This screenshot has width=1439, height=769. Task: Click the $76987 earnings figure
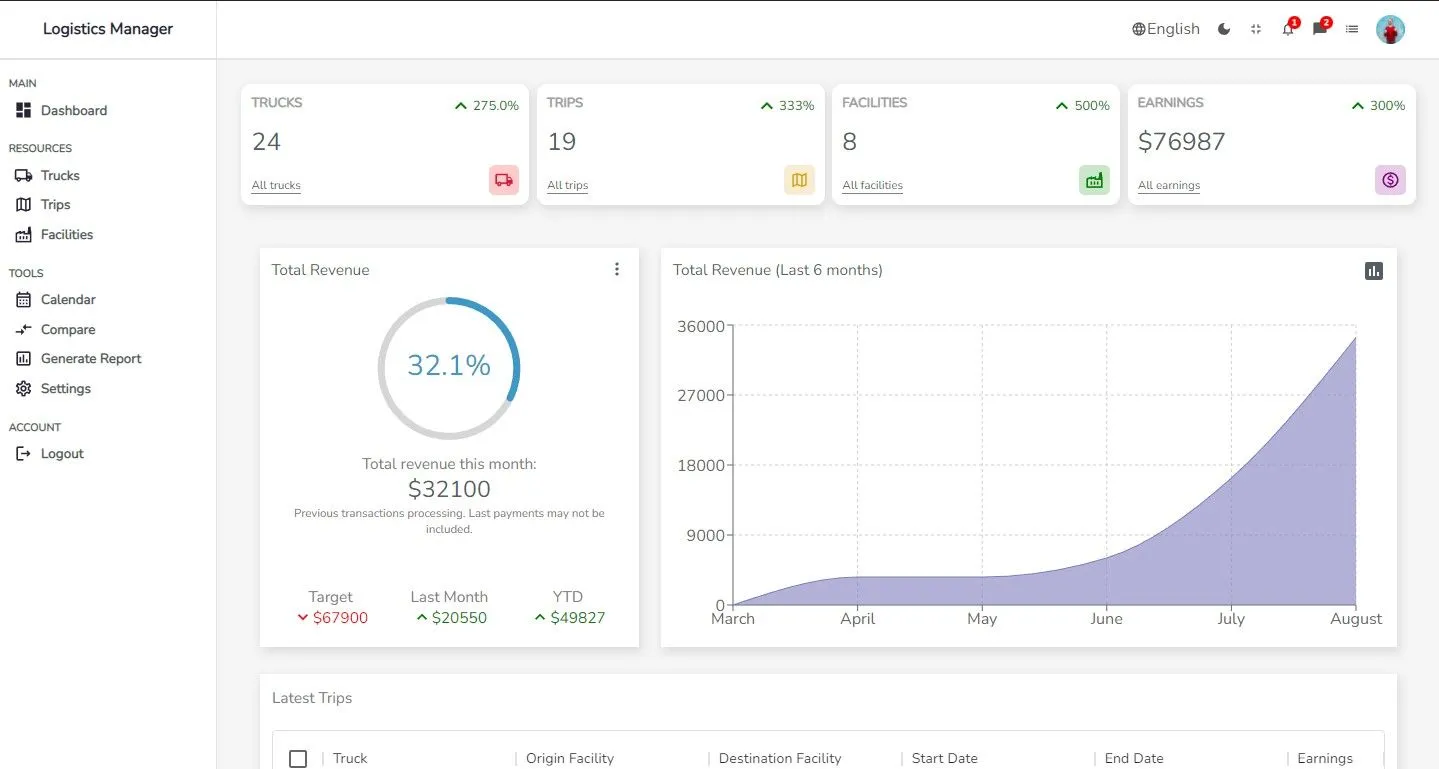tap(1182, 142)
